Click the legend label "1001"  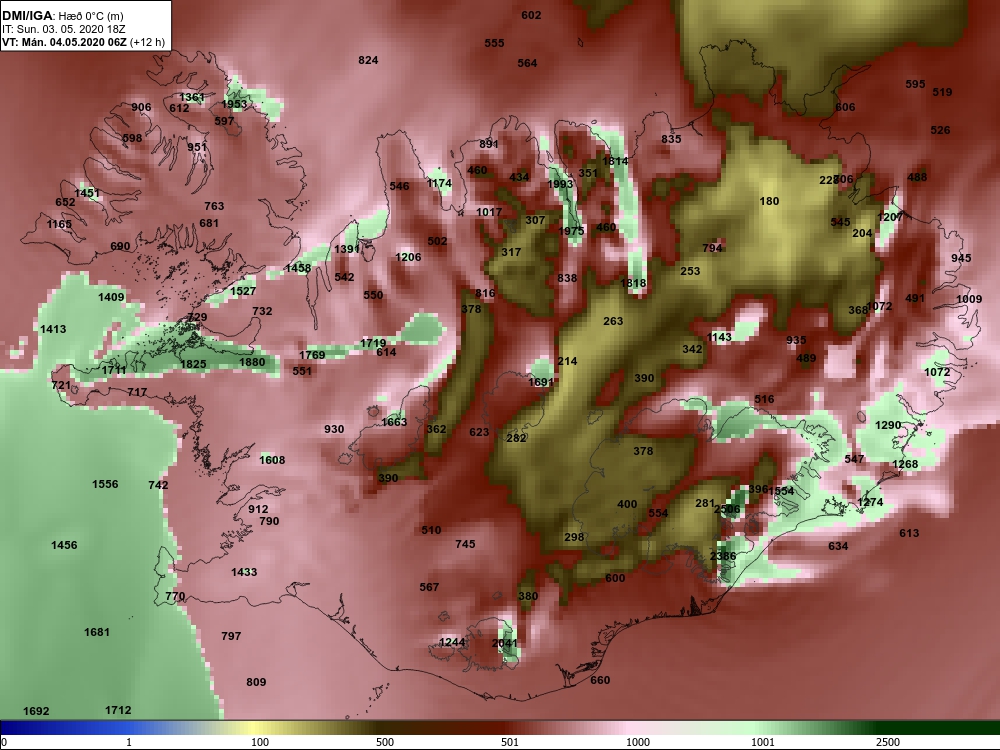(763, 742)
